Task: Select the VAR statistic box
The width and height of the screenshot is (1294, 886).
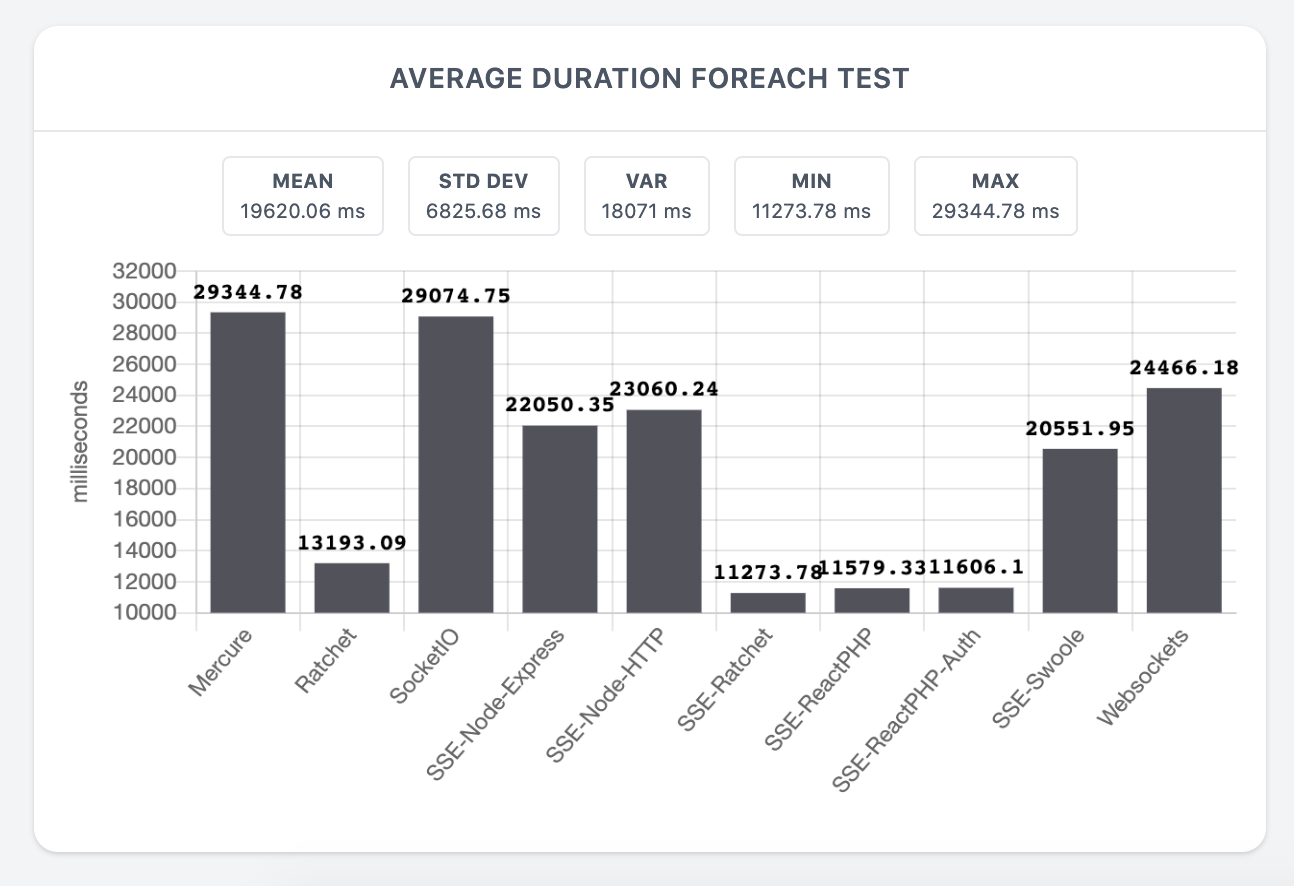Action: pos(646,196)
